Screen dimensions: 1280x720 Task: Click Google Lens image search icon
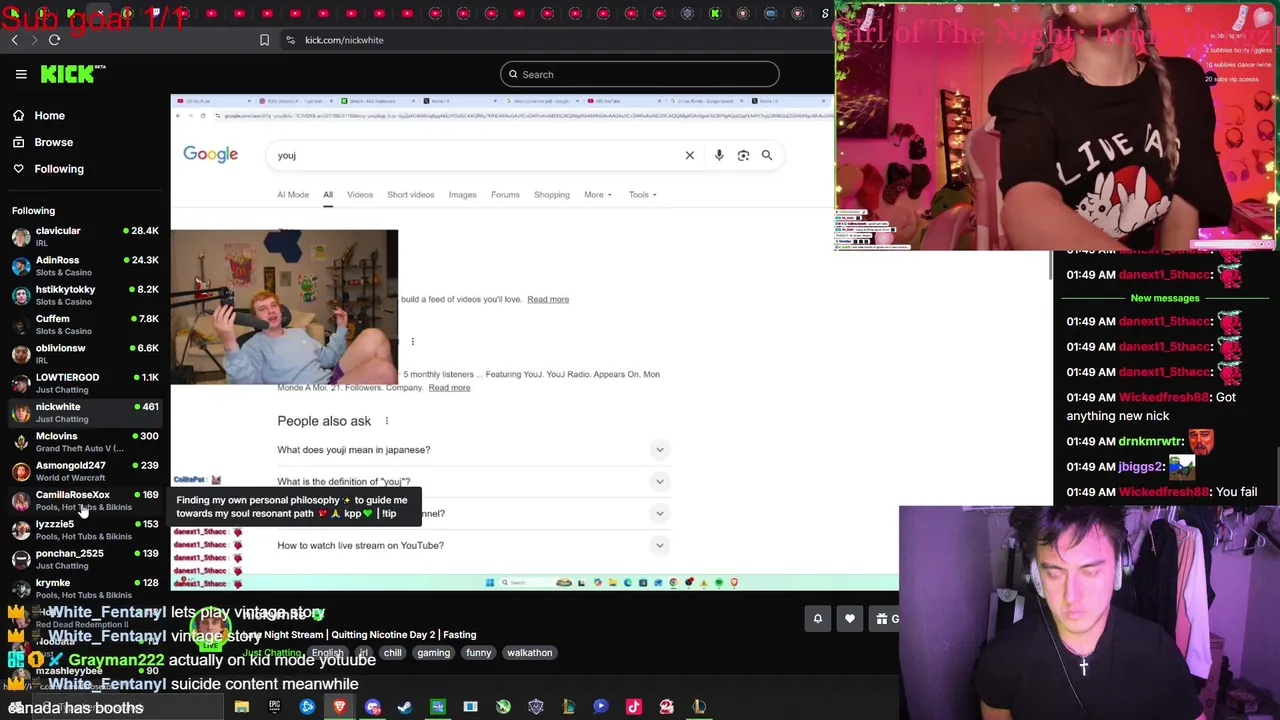(743, 155)
